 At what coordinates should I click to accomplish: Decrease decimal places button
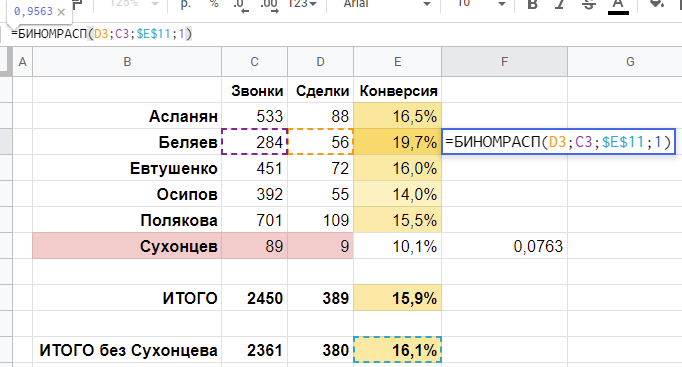(241, 5)
